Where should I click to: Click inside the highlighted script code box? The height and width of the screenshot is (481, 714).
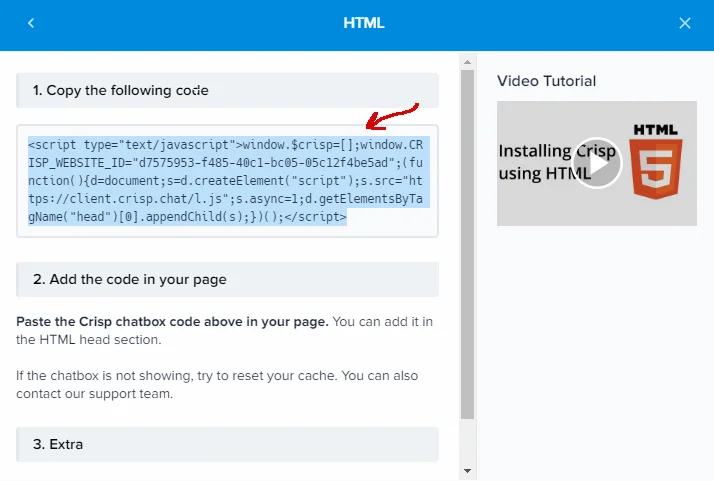(x=227, y=180)
